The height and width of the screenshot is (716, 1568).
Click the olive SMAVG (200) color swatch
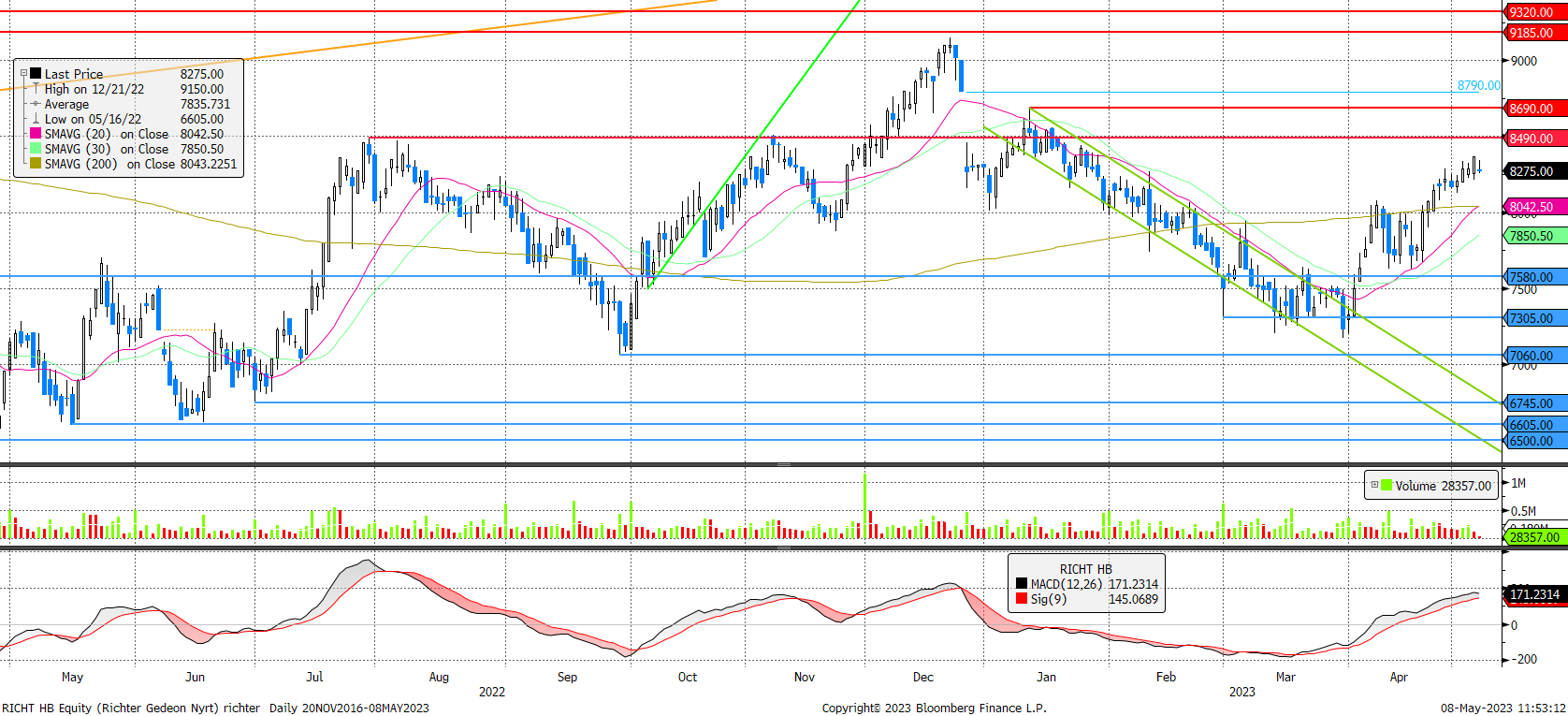[x=36, y=164]
